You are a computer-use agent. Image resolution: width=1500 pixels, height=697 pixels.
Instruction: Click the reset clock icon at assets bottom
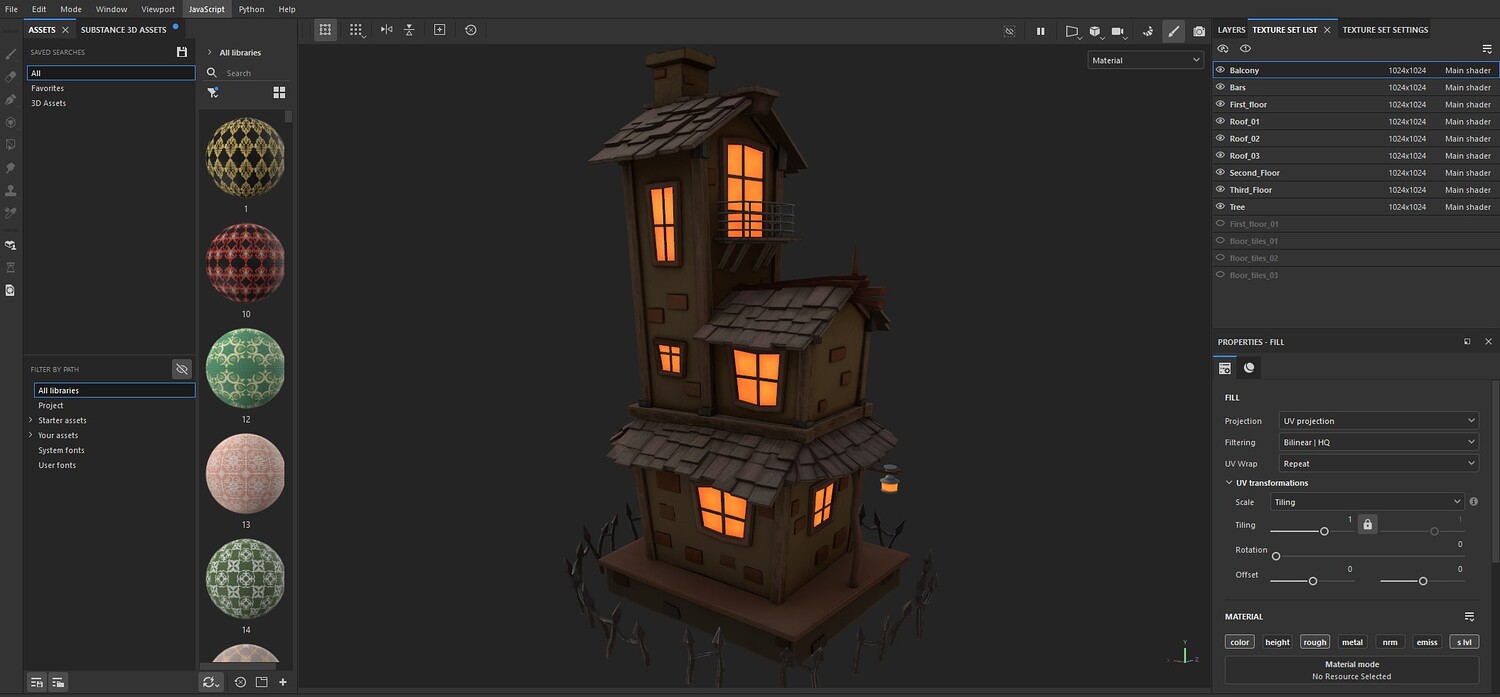coord(240,682)
